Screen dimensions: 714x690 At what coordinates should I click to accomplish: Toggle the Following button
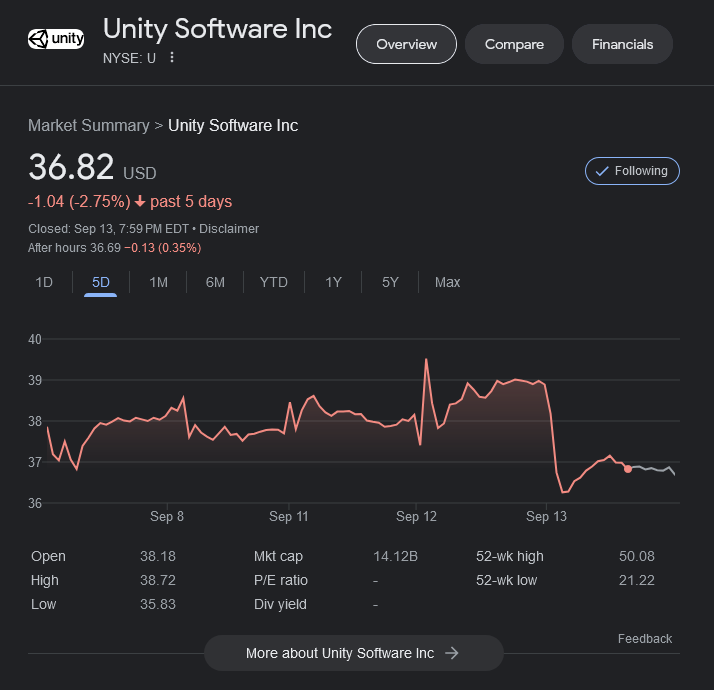(x=632, y=171)
